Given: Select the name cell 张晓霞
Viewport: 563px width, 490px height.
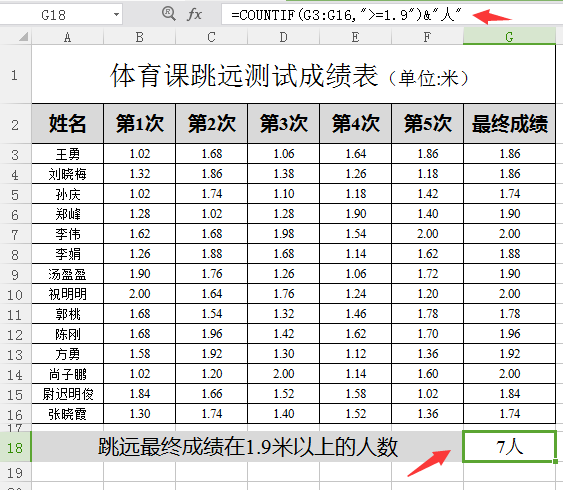Looking at the screenshot, I should (68, 414).
